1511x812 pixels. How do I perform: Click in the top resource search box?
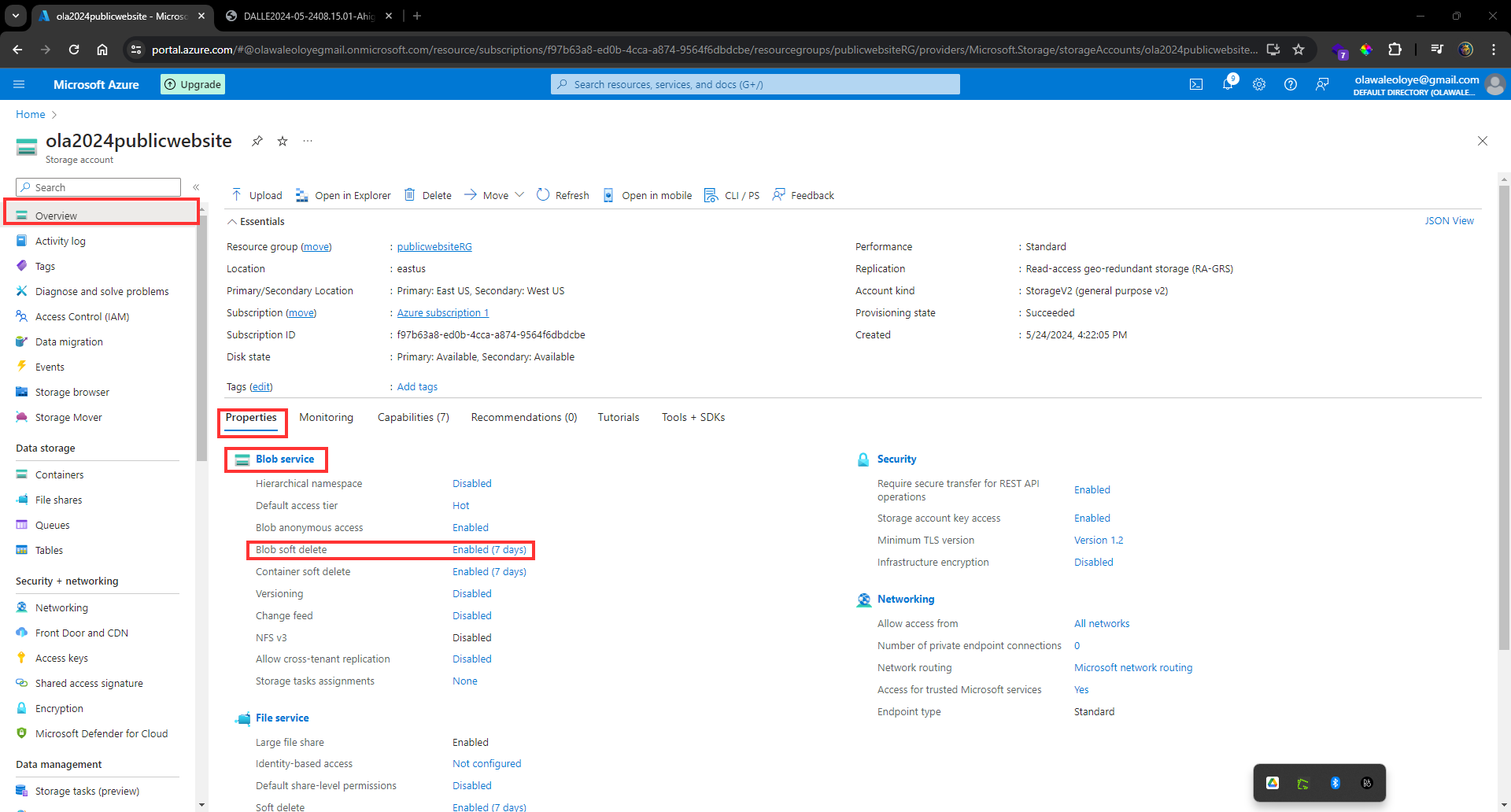pyautogui.click(x=755, y=84)
